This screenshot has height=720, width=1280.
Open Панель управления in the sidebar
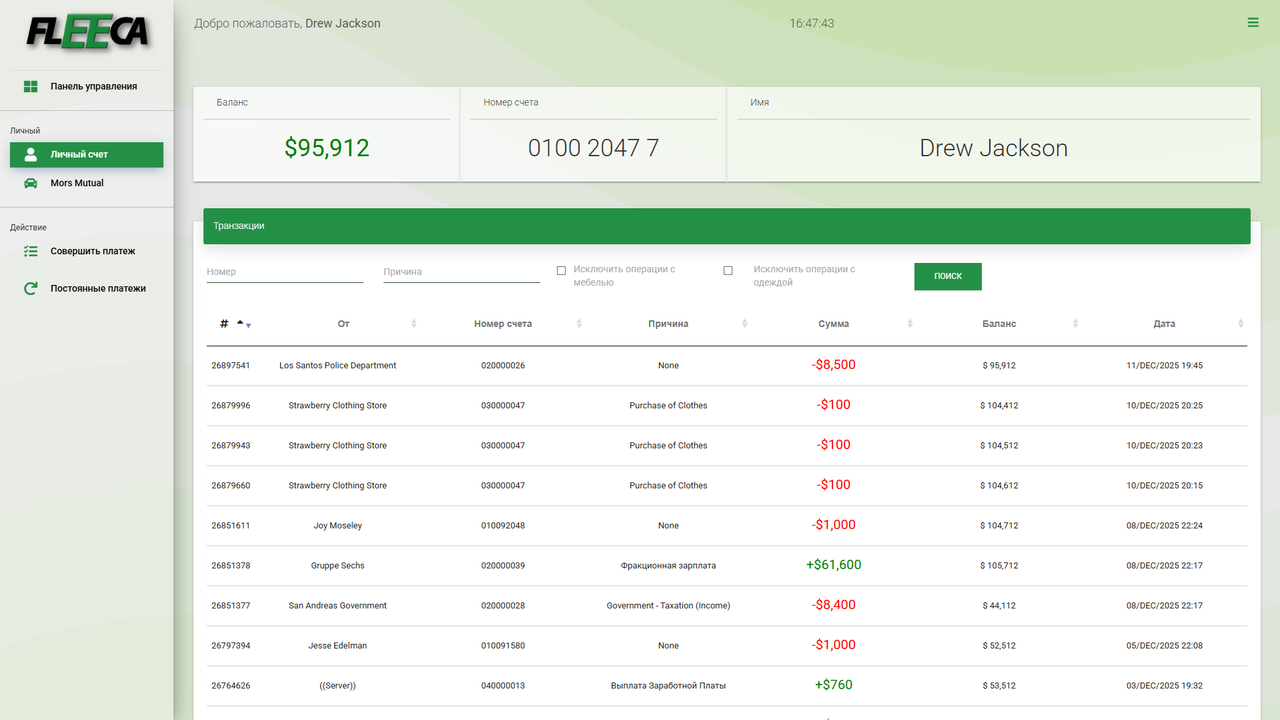(87, 87)
